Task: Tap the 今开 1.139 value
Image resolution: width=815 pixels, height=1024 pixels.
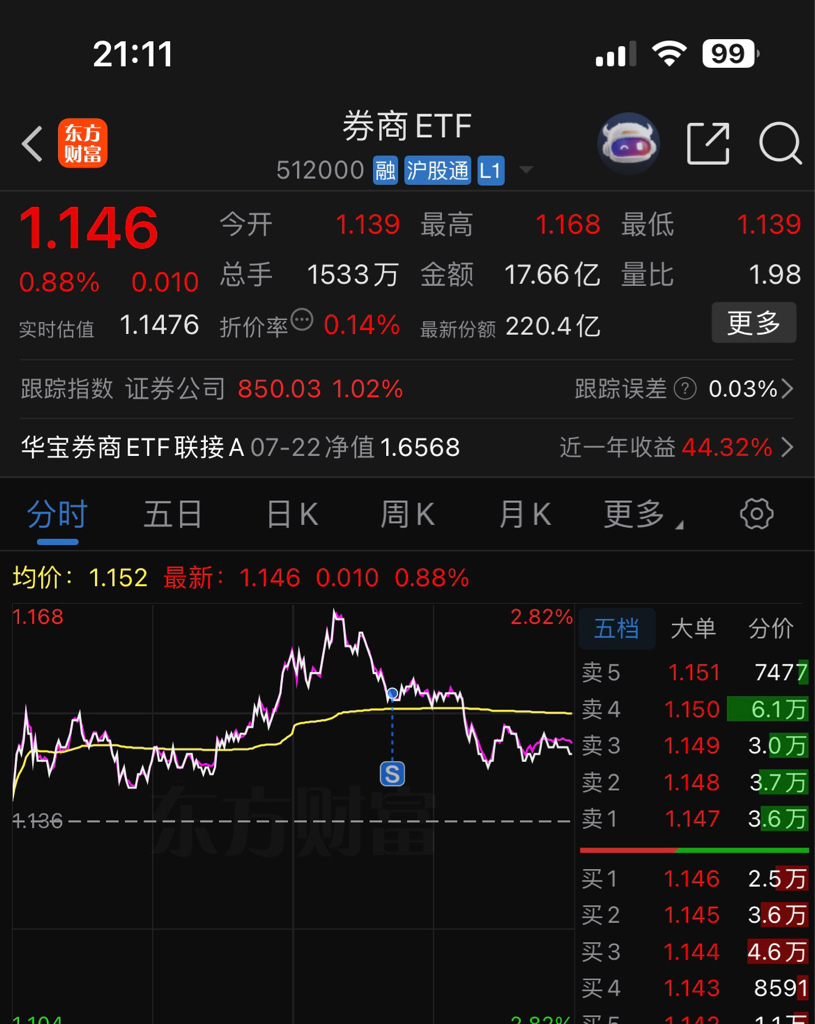Action: [368, 225]
